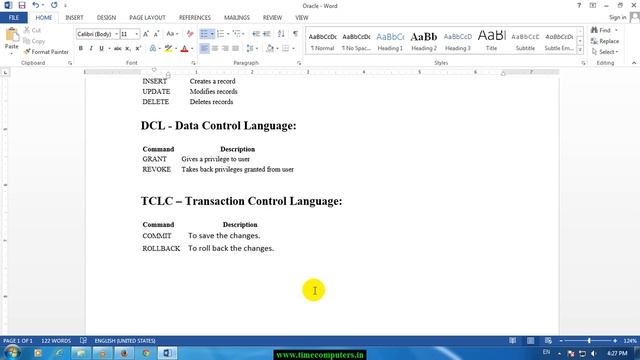
Task: Click the Paste clipboard icon
Action: [x=12, y=35]
